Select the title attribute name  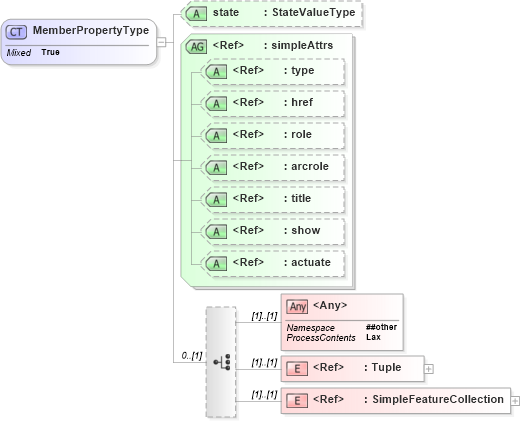[x=301, y=198]
